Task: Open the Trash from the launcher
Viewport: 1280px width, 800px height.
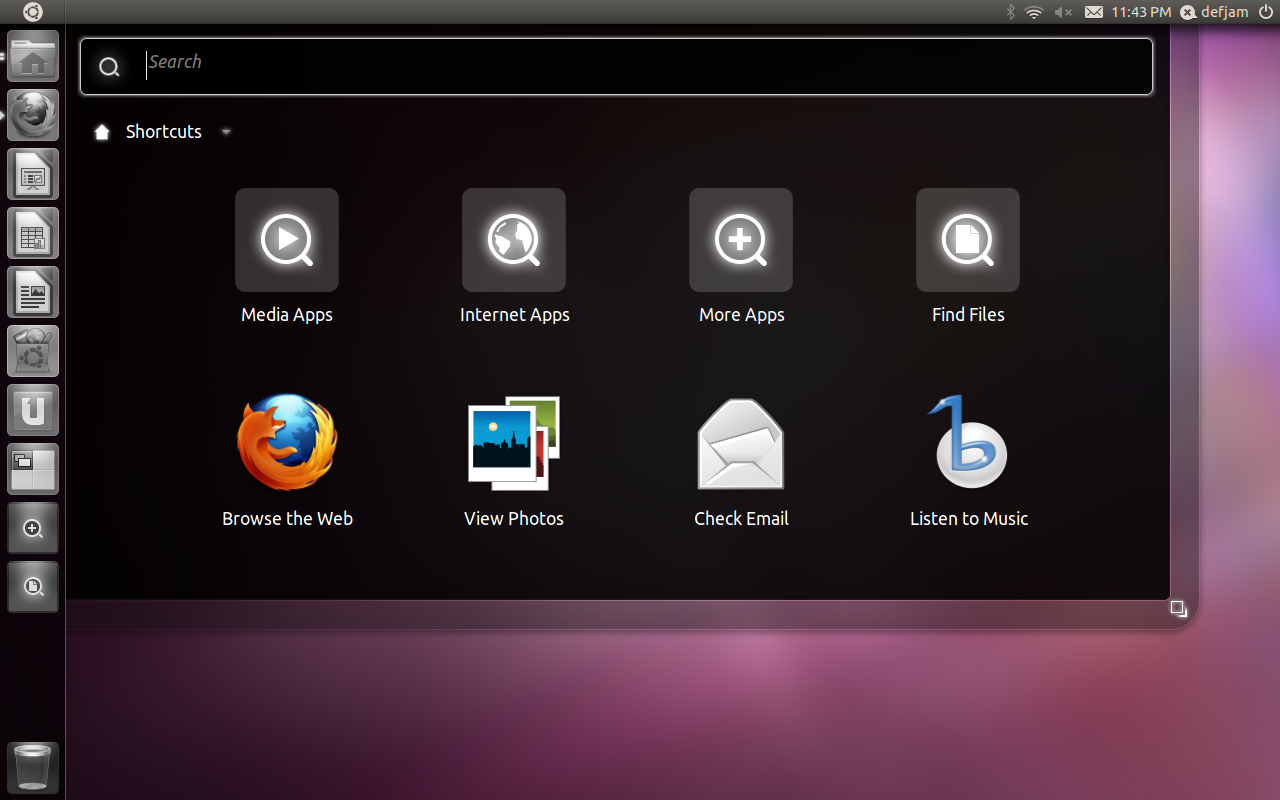Action: [x=33, y=768]
